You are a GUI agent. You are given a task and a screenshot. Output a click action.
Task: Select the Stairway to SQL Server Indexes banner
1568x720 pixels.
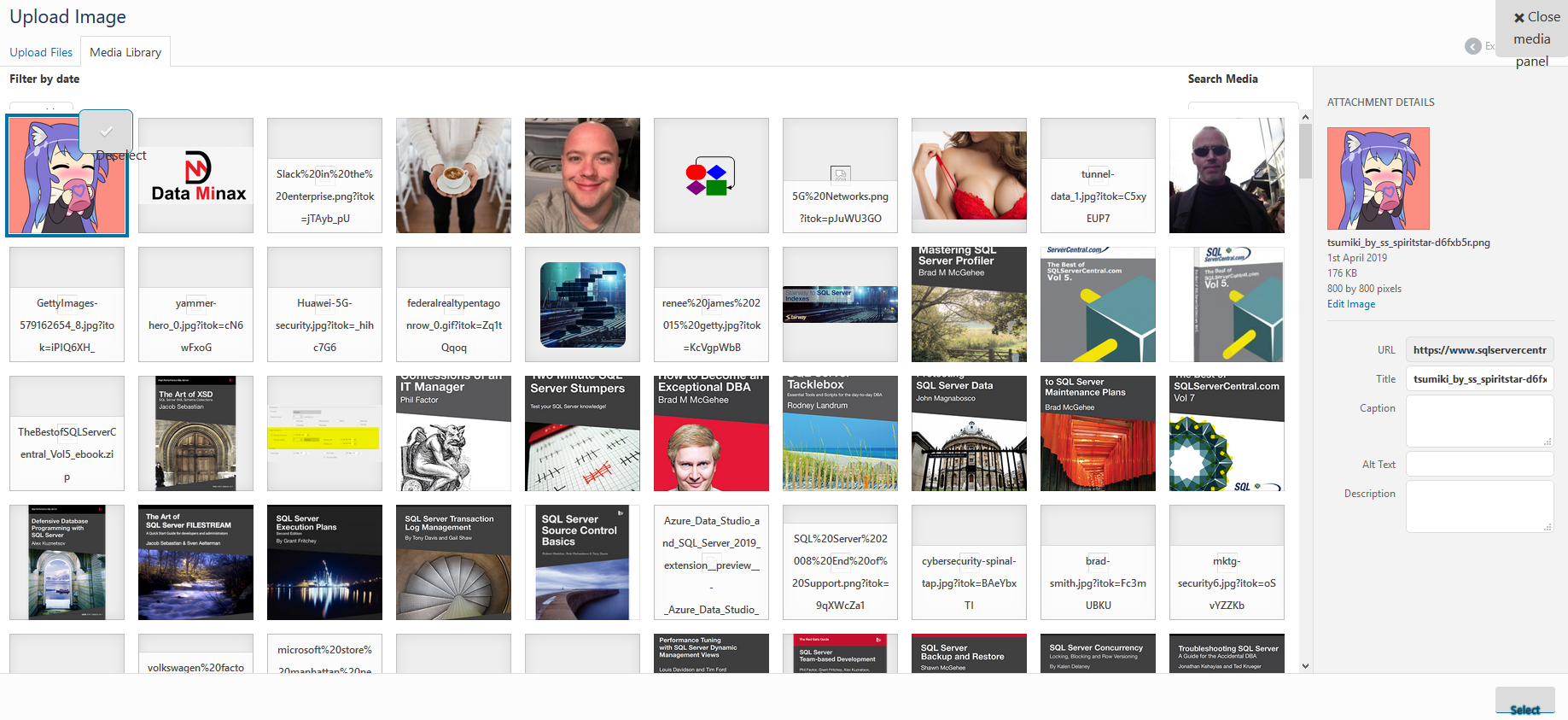pos(841,305)
